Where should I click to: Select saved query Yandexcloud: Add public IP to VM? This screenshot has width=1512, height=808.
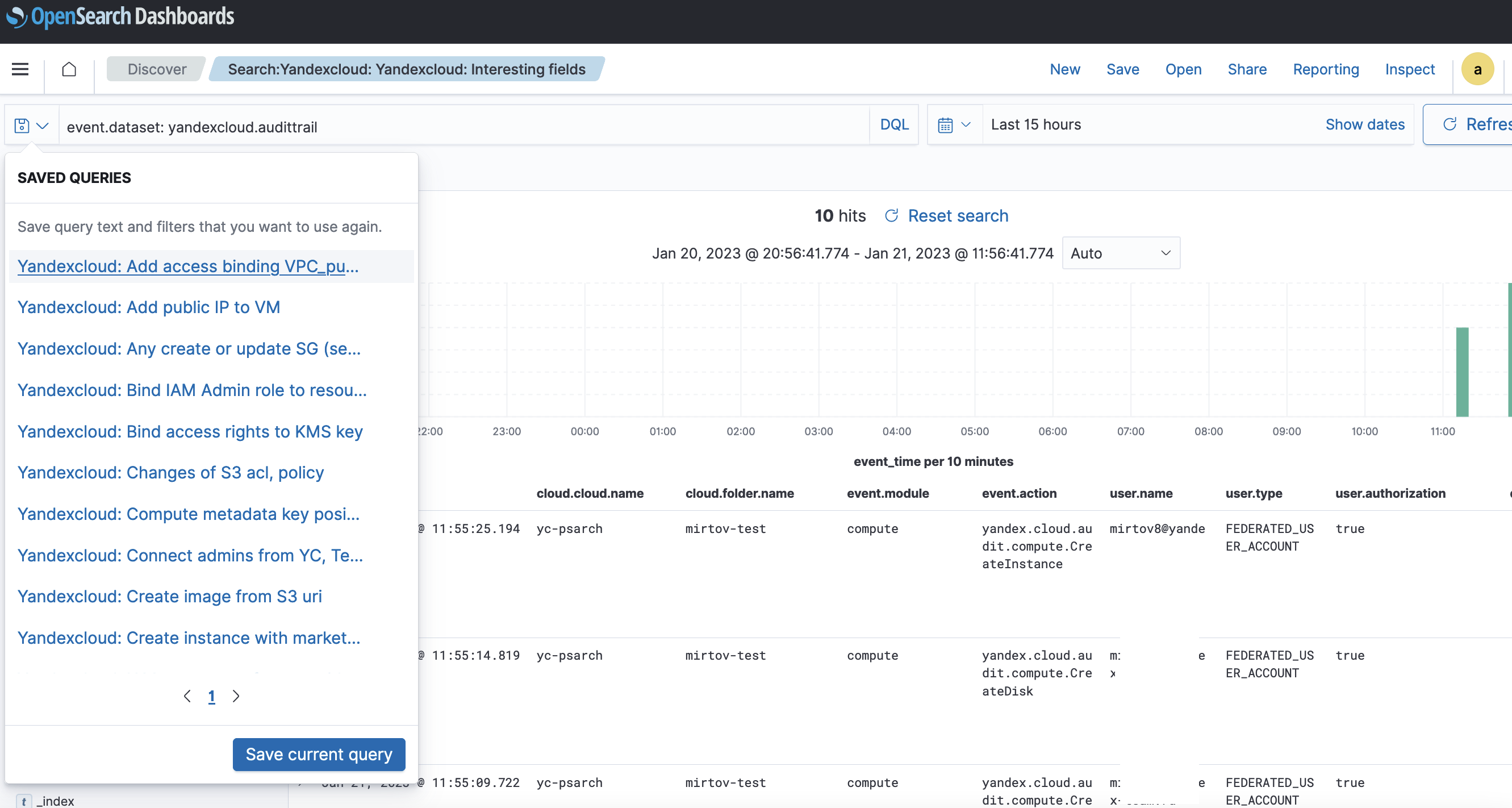pyautogui.click(x=149, y=306)
